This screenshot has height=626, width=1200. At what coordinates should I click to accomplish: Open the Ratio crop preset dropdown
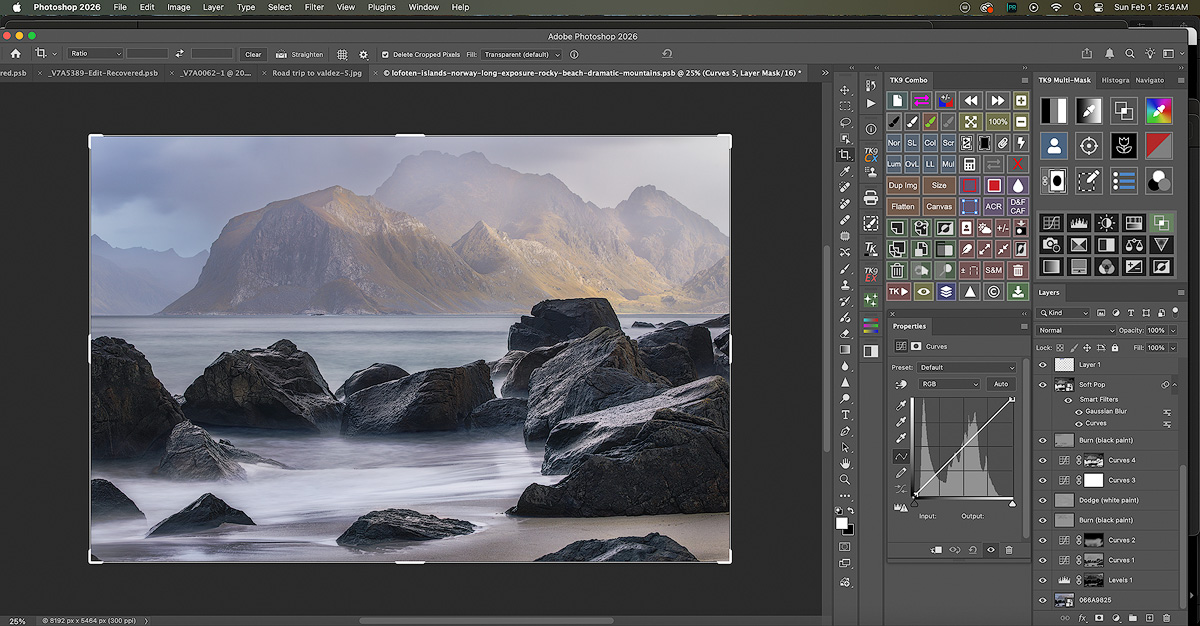[x=95, y=54]
